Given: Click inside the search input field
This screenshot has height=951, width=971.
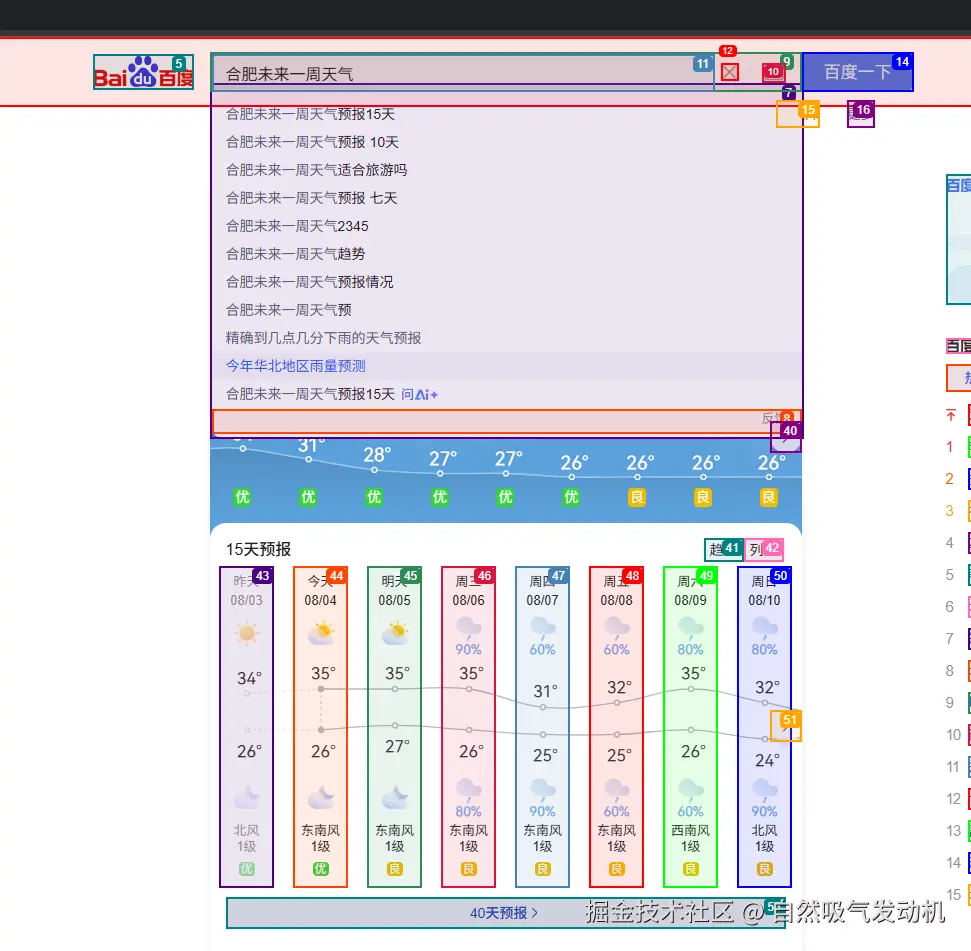Looking at the screenshot, I should tap(450, 72).
